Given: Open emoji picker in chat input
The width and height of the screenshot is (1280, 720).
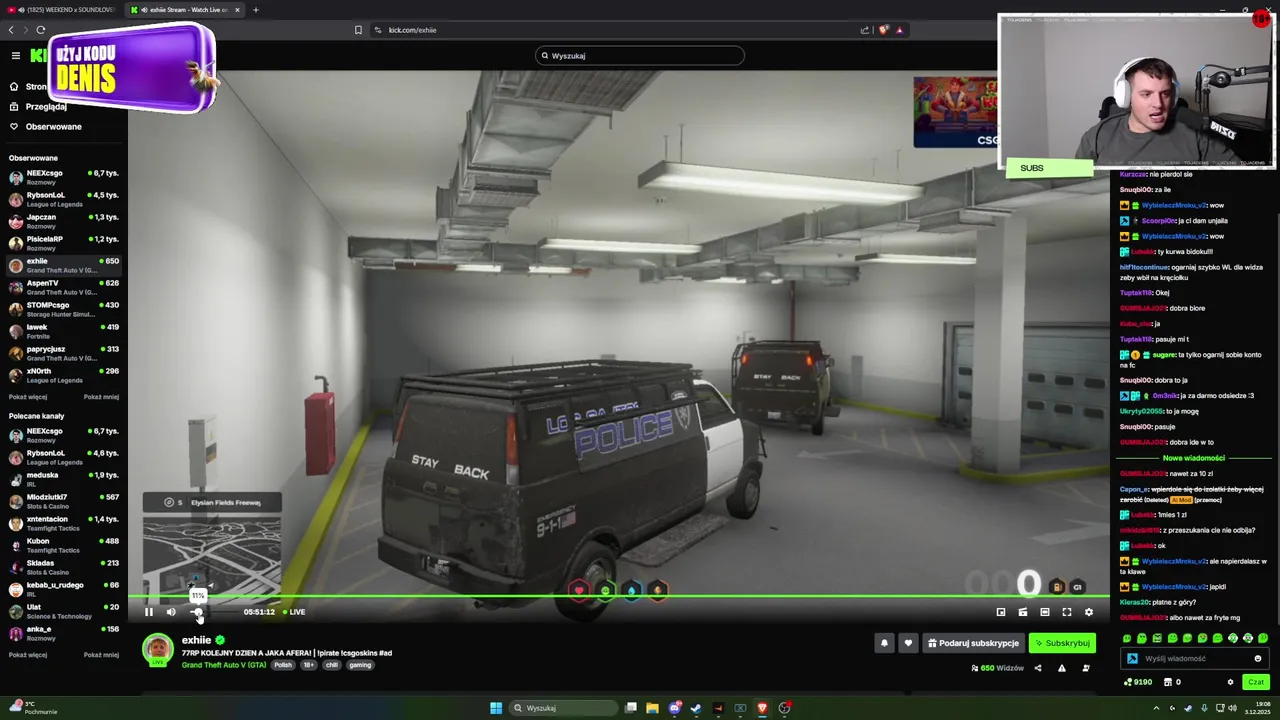Looking at the screenshot, I should pos(1258,659).
